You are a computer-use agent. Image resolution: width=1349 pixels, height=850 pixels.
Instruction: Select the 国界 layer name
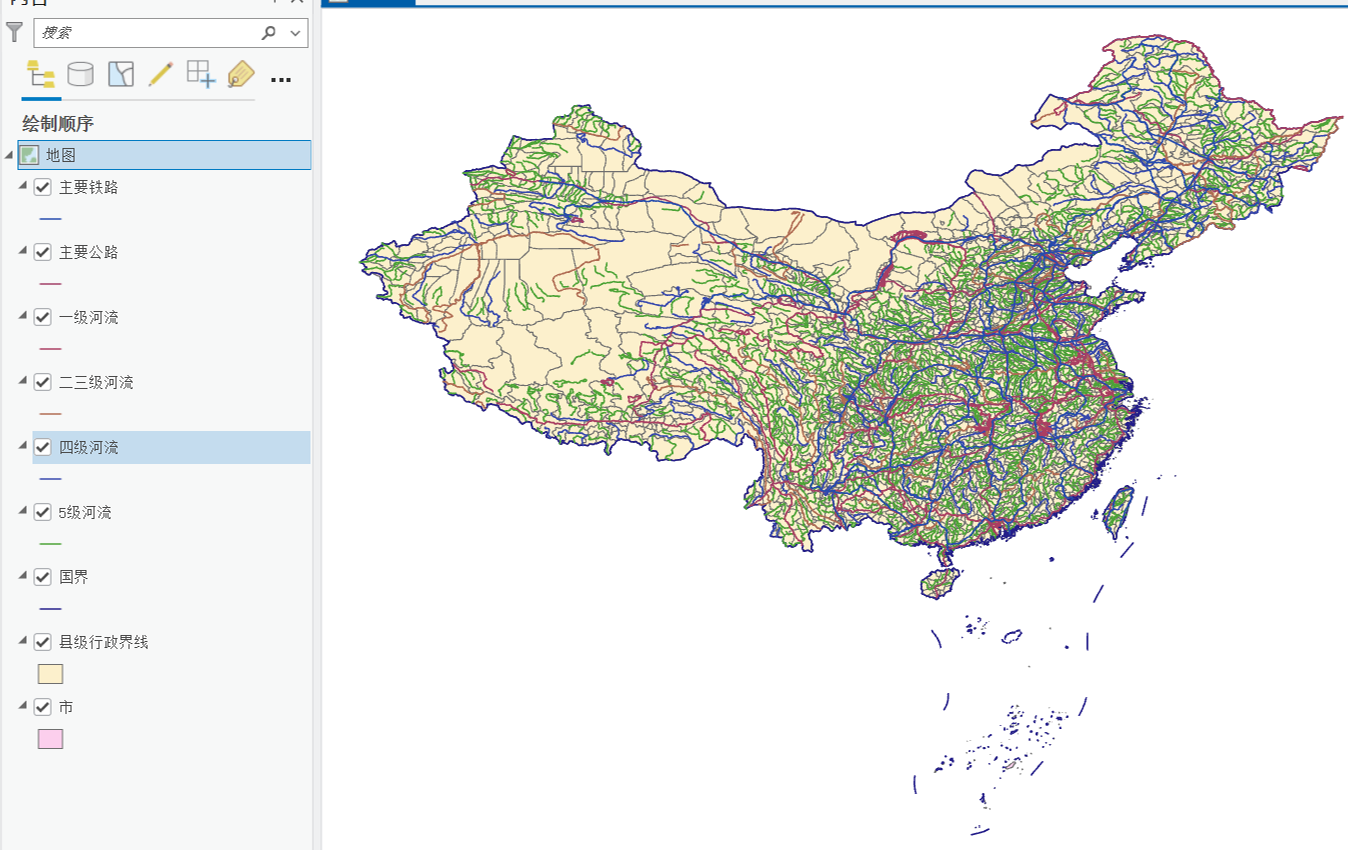tap(74, 577)
